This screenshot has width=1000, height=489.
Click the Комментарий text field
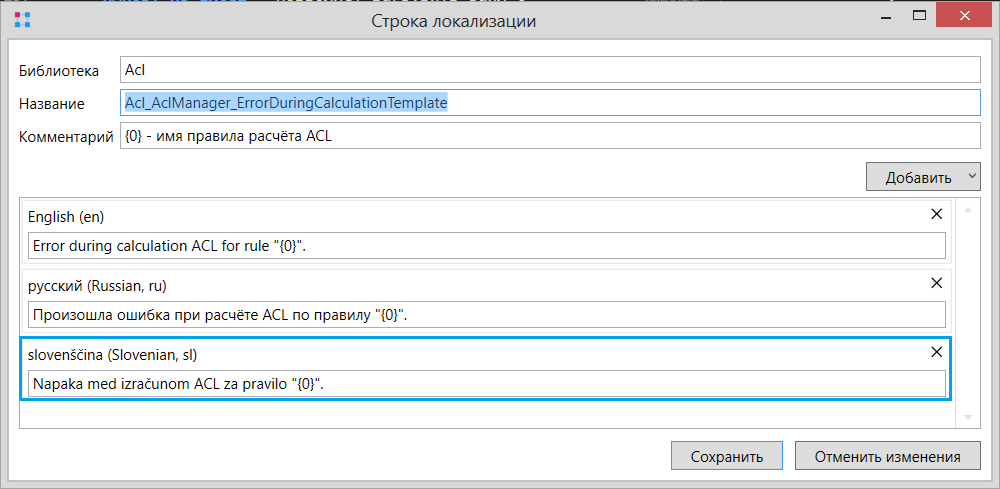tap(550, 136)
